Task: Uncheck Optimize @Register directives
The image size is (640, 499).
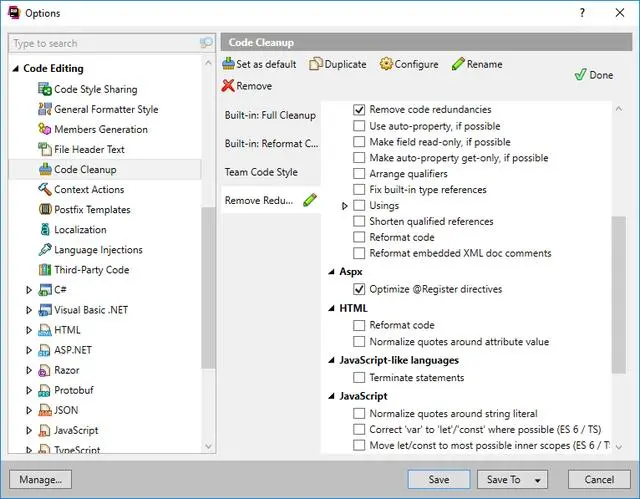Action: (x=359, y=289)
